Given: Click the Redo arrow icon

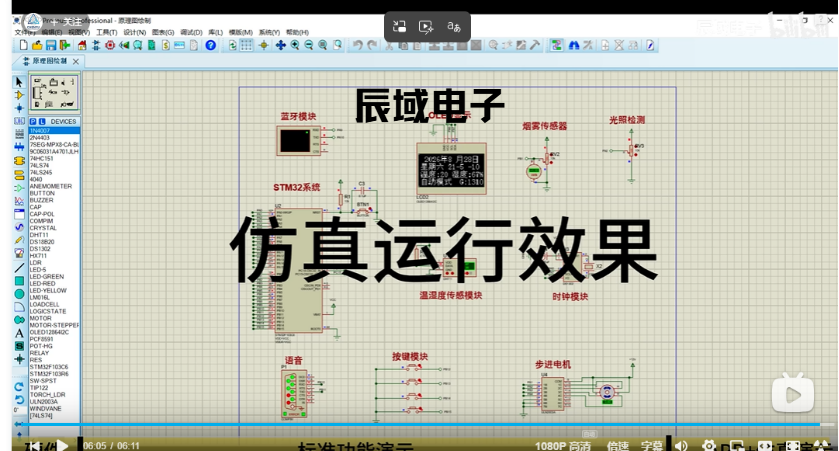Looking at the screenshot, I should [x=372, y=45].
